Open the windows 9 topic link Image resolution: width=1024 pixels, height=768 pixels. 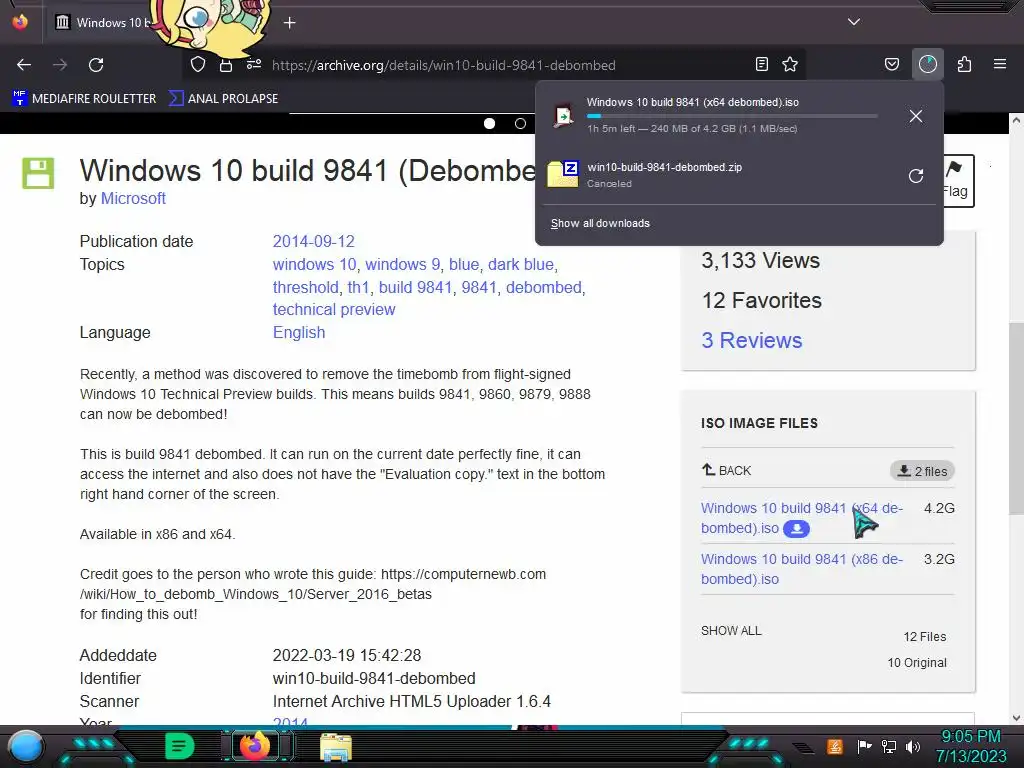(x=402, y=264)
